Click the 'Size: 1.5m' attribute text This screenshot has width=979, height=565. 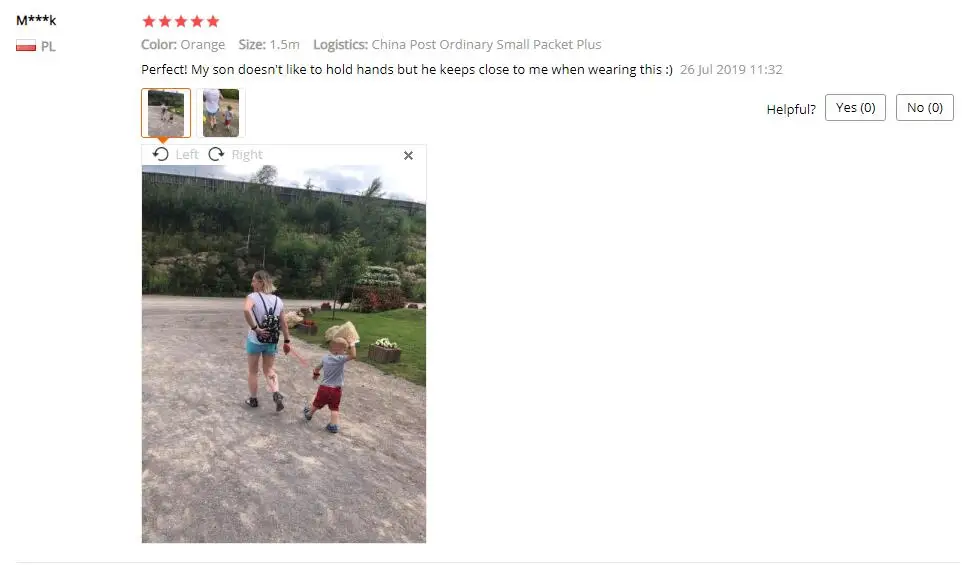[269, 44]
